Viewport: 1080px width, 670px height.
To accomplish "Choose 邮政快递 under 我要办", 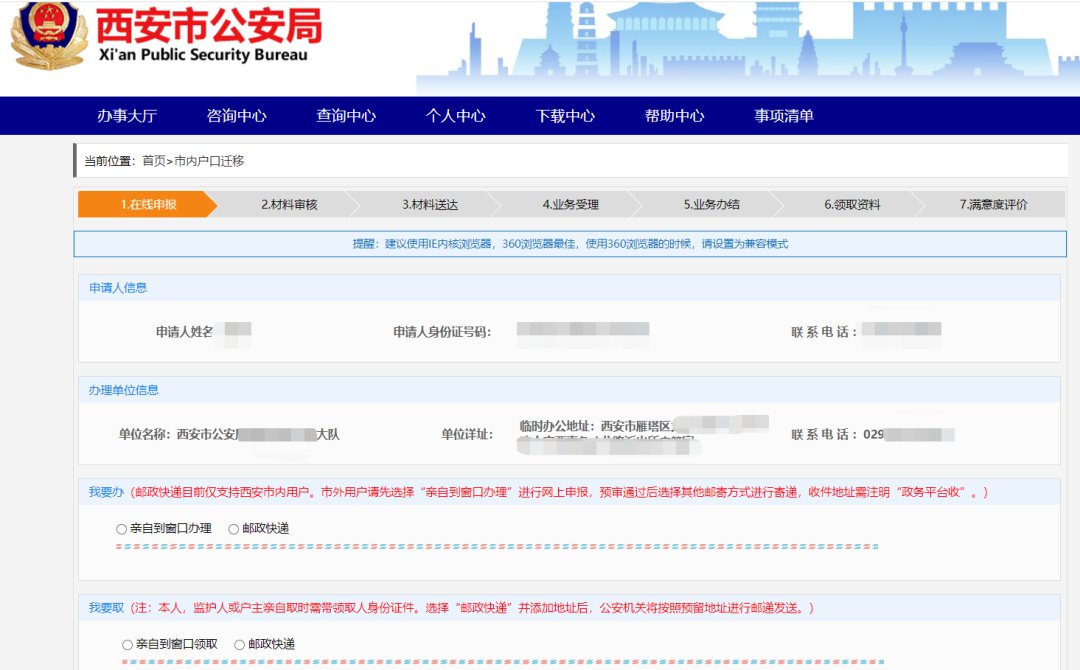I will pyautogui.click(x=234, y=529).
